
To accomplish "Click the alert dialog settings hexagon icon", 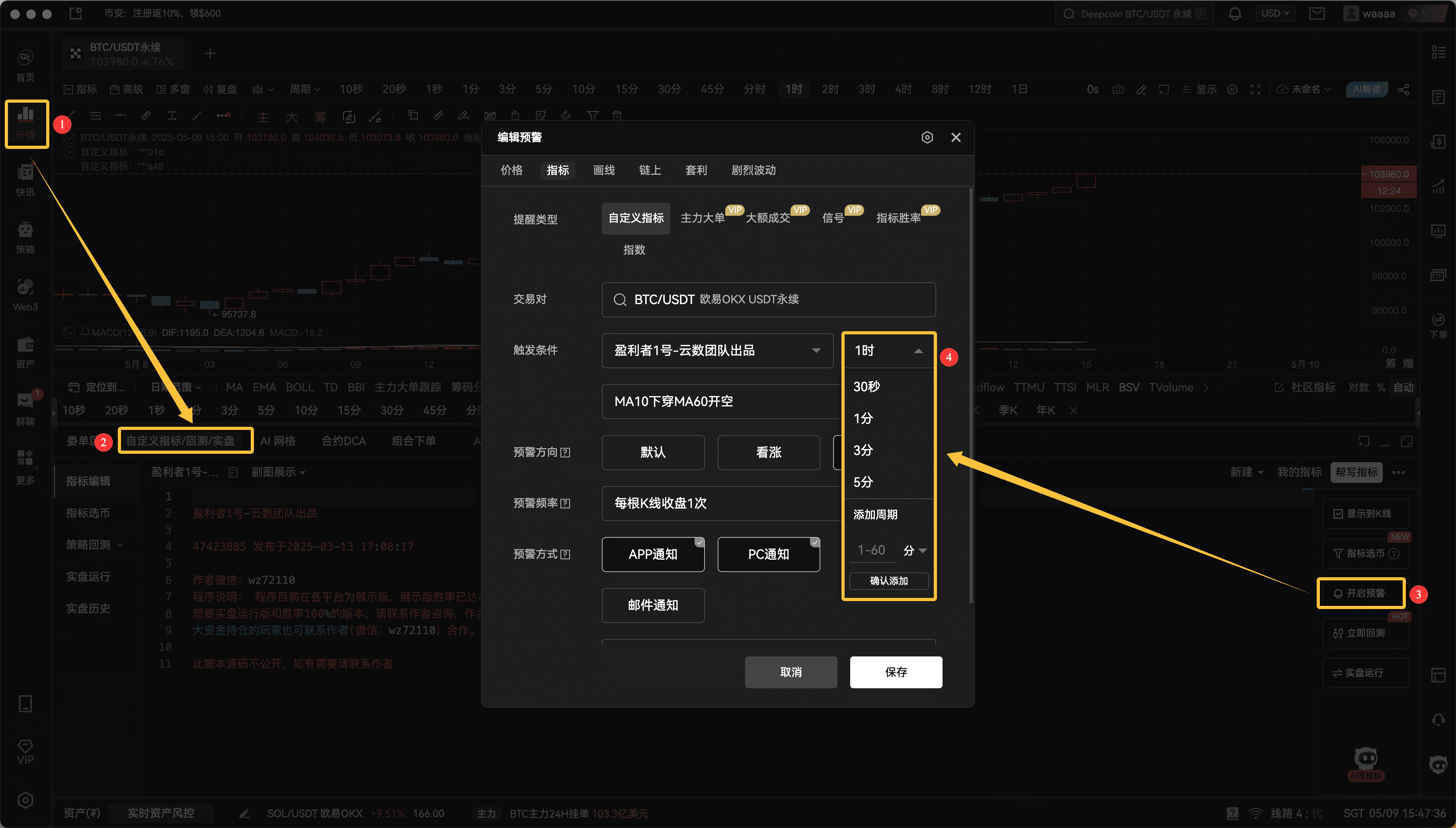I will [x=927, y=137].
